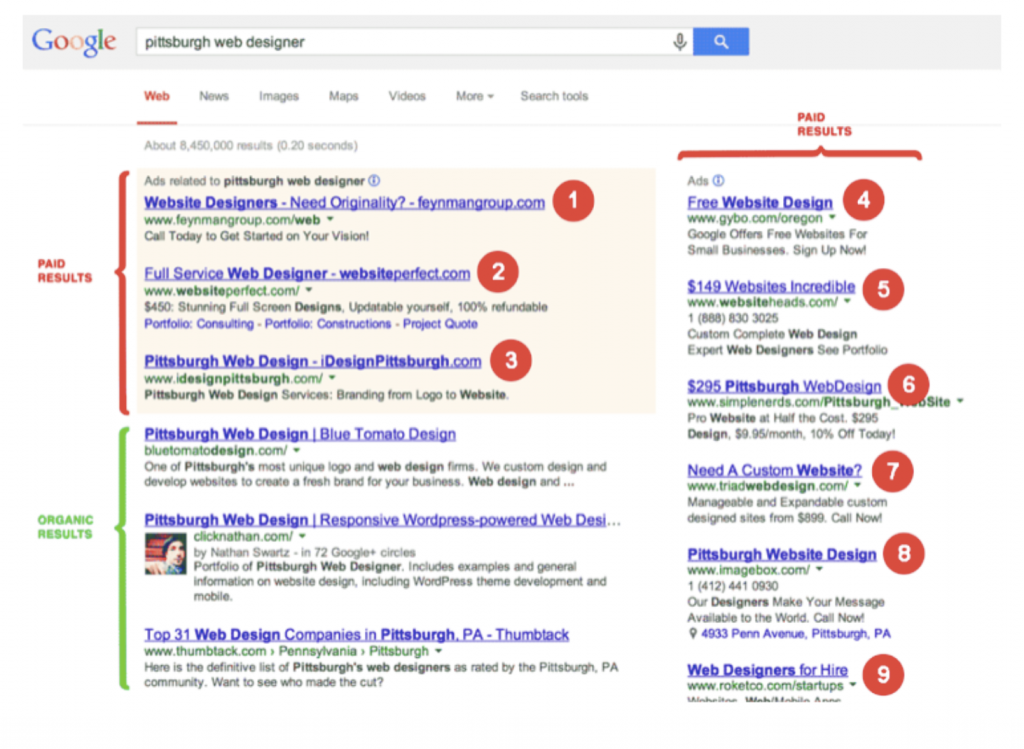This screenshot has width=1024, height=749.
Task: Open the 'Free Website Design' ad
Action: tap(760, 202)
